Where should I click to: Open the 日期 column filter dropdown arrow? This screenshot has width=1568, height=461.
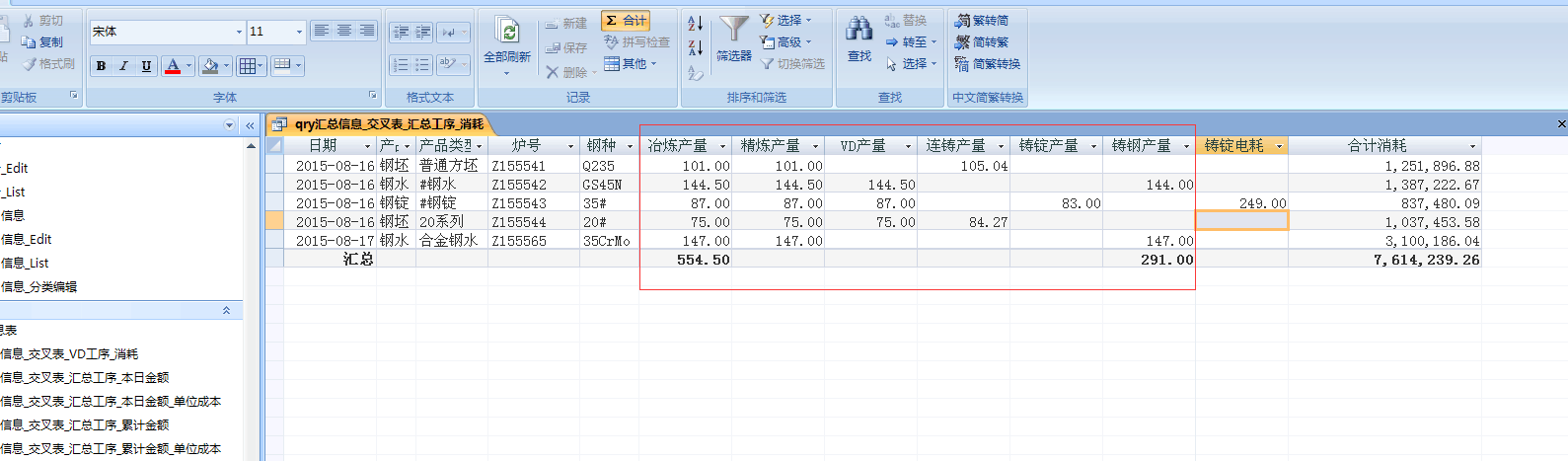click(x=367, y=146)
